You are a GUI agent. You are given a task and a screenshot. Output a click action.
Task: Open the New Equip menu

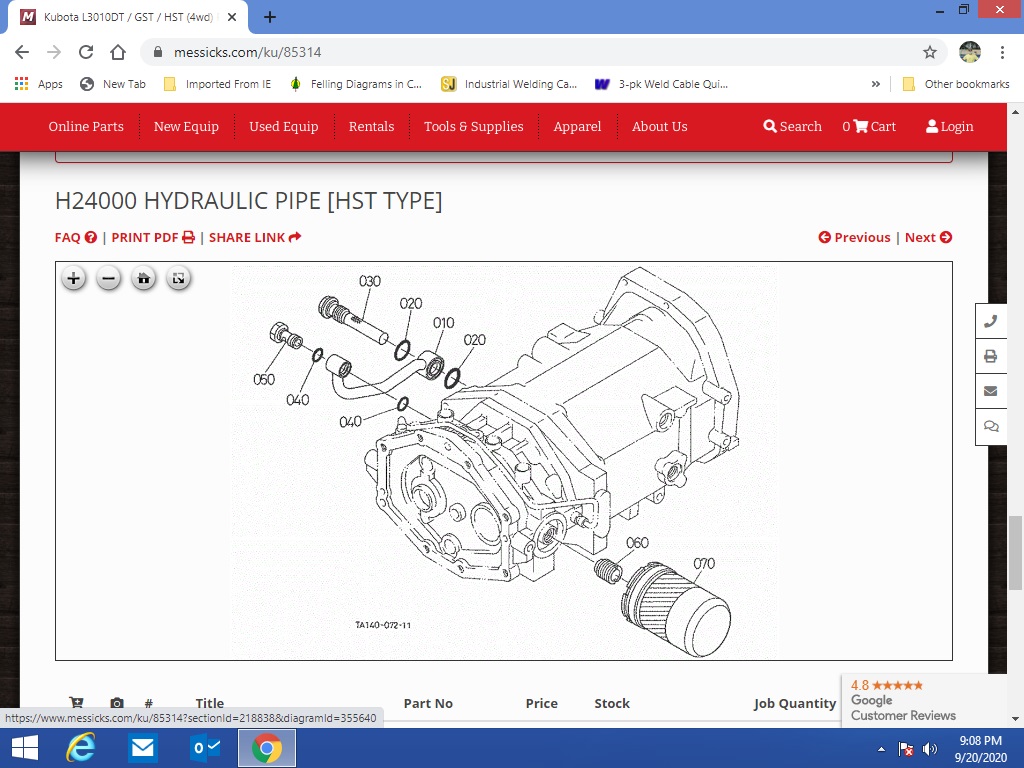tap(186, 127)
